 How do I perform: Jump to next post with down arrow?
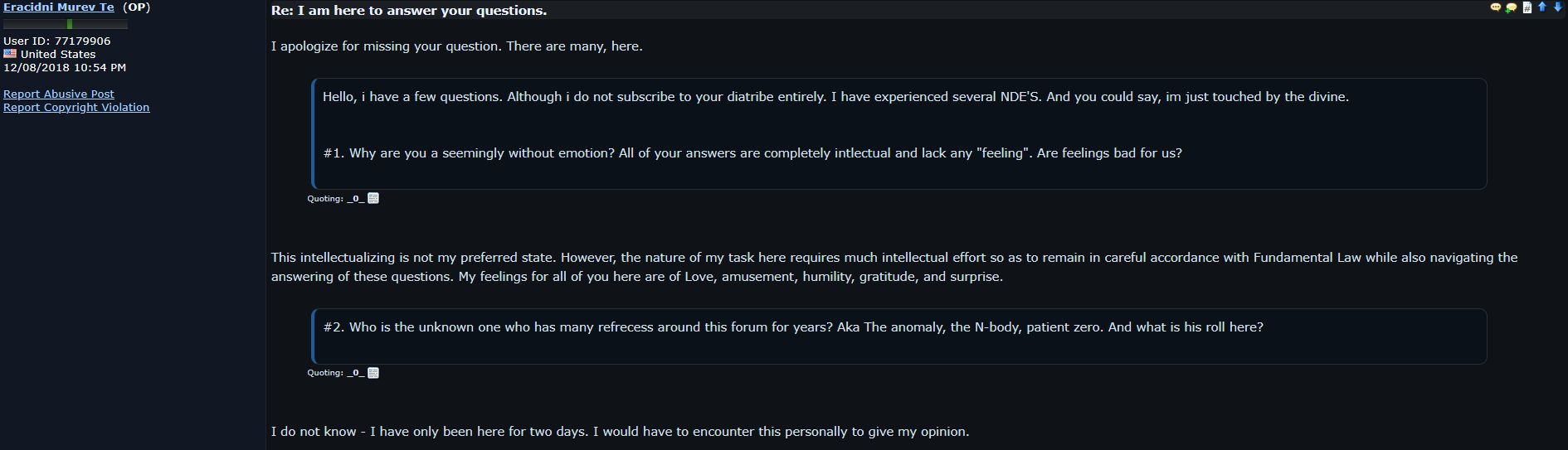pyautogui.click(x=1557, y=7)
